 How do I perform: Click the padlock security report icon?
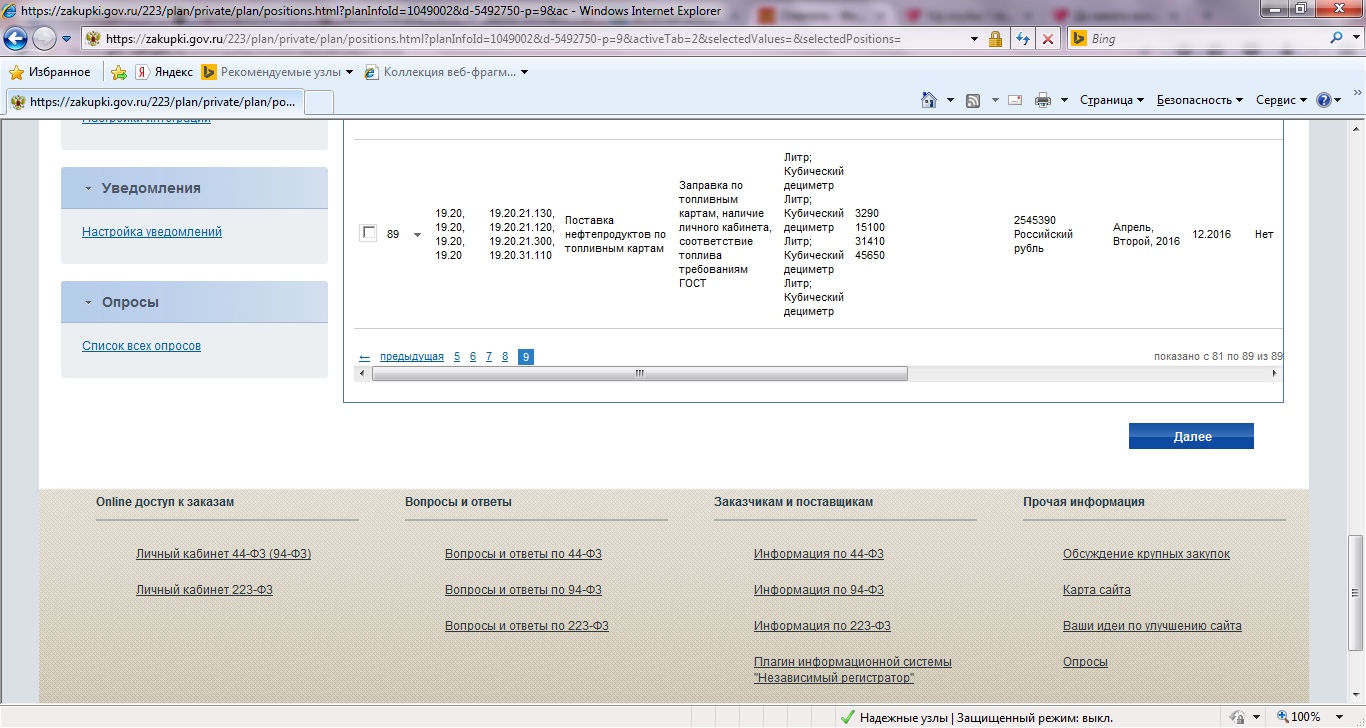click(995, 39)
